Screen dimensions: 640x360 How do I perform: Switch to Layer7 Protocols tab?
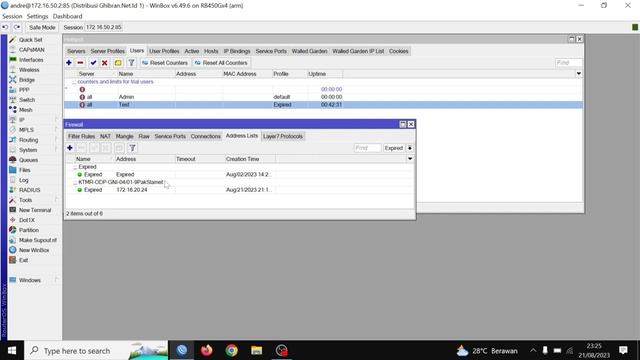click(283, 136)
